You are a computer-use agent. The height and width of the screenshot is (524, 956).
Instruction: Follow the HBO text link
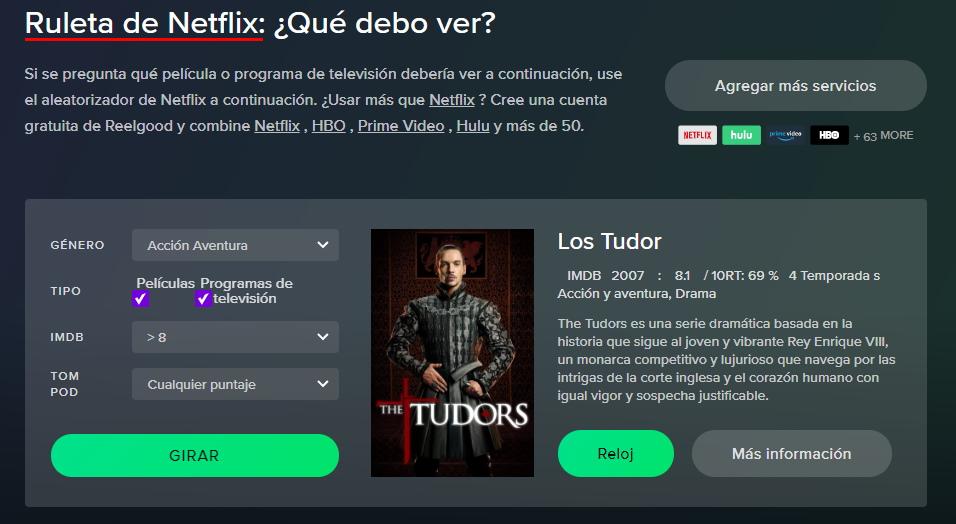(x=329, y=126)
